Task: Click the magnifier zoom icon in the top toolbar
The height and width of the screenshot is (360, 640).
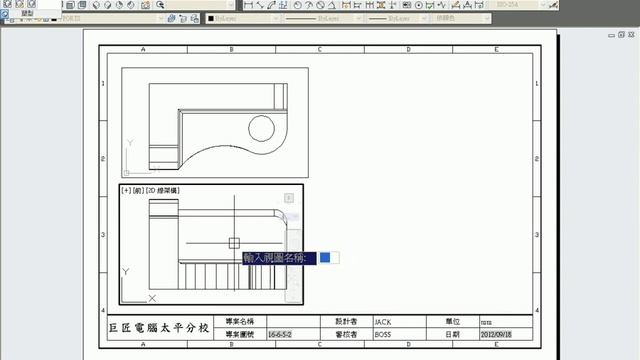Action: (160, 5)
